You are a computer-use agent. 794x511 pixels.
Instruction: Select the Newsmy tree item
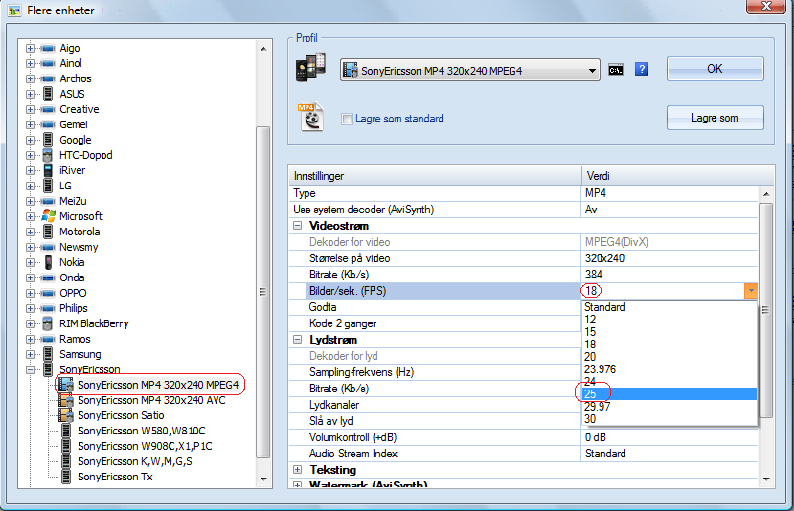(x=78, y=247)
